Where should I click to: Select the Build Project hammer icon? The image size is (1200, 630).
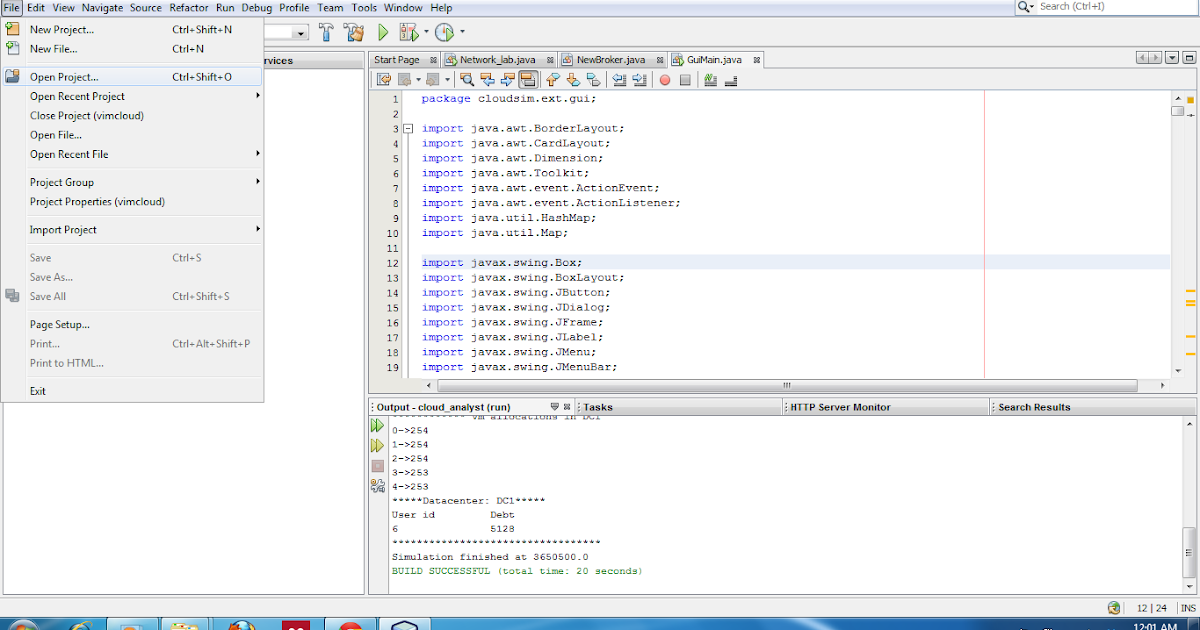coord(326,32)
